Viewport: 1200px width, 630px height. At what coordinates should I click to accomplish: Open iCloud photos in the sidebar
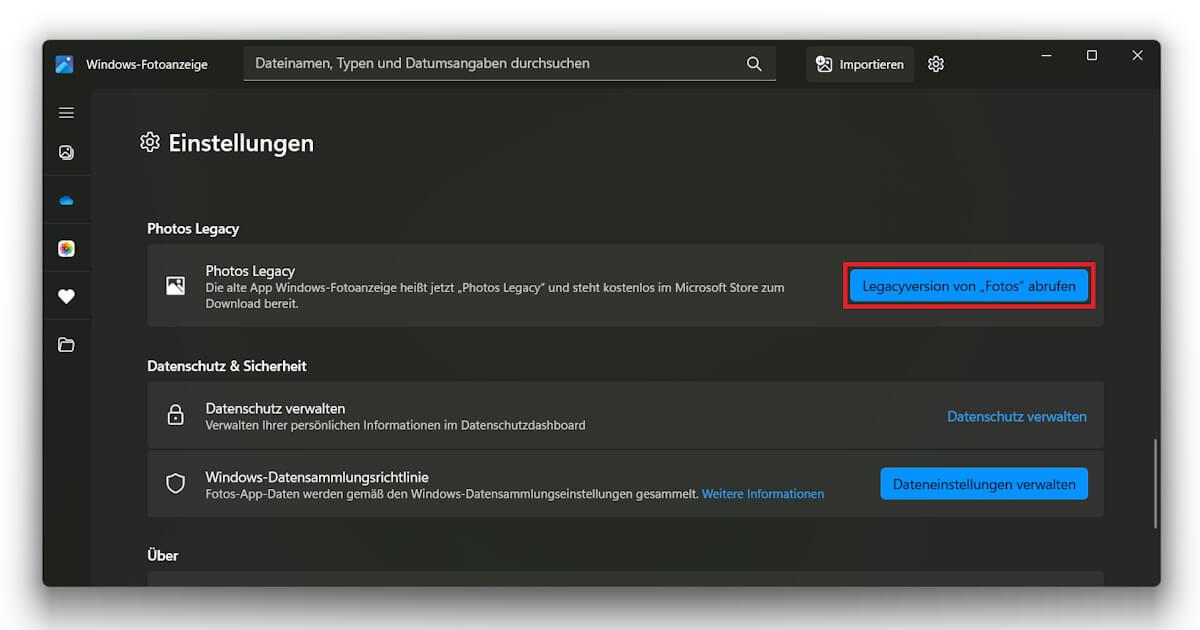[66, 247]
